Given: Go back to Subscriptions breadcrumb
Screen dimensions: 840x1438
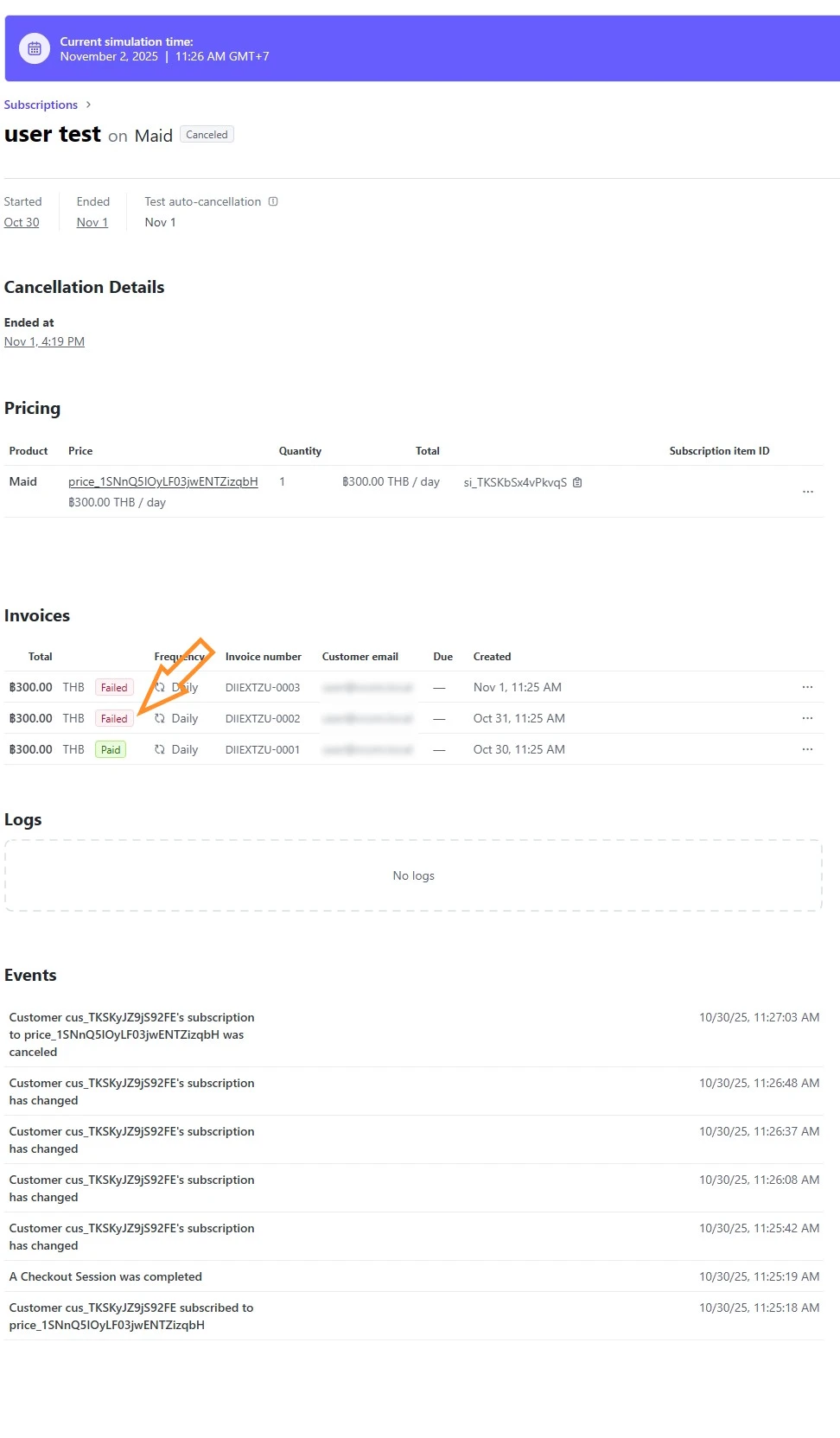Looking at the screenshot, I should point(41,105).
